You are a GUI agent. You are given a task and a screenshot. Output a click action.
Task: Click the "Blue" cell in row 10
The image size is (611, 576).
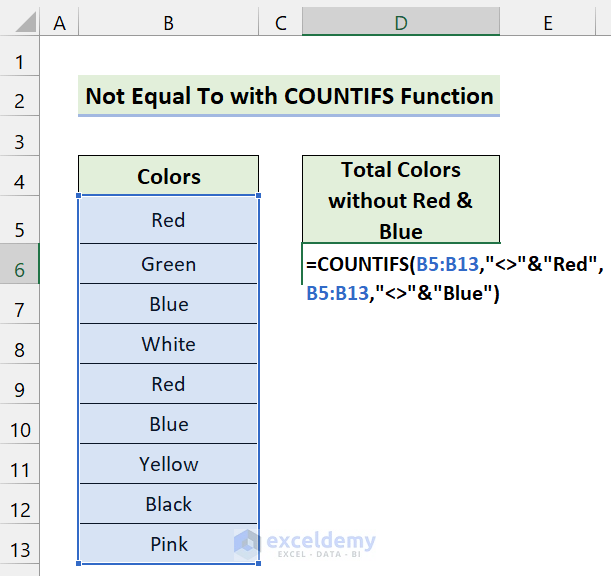[x=168, y=424]
